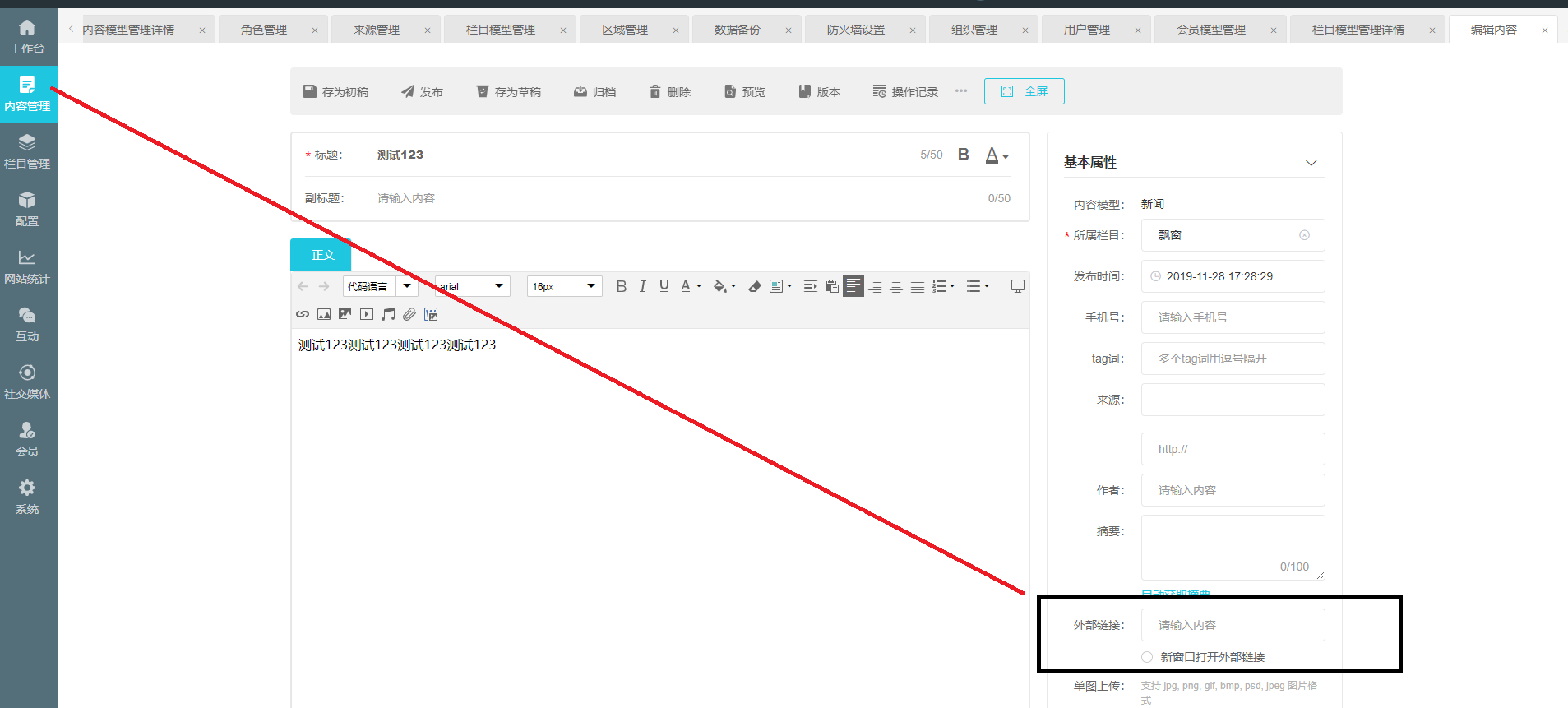Insert audio with the music note icon

pos(388,314)
